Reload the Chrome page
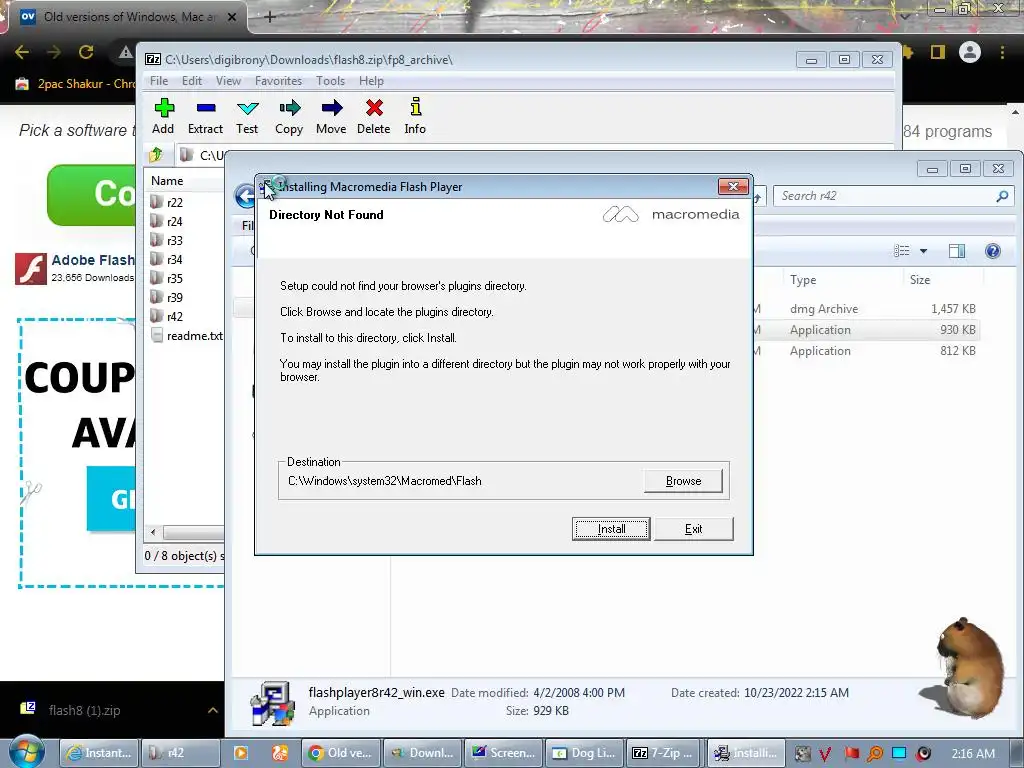 pyautogui.click(x=86, y=52)
